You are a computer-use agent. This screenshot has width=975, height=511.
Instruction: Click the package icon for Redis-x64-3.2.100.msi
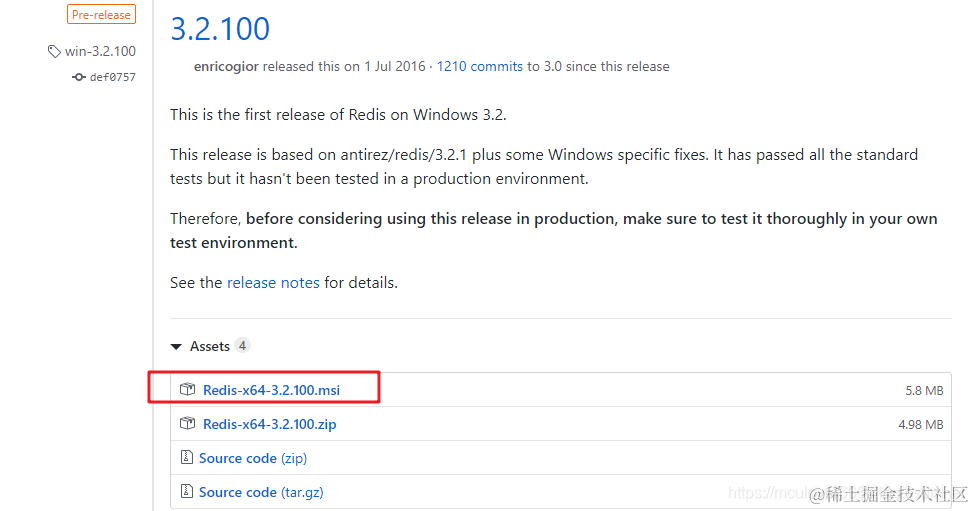pyautogui.click(x=187, y=389)
